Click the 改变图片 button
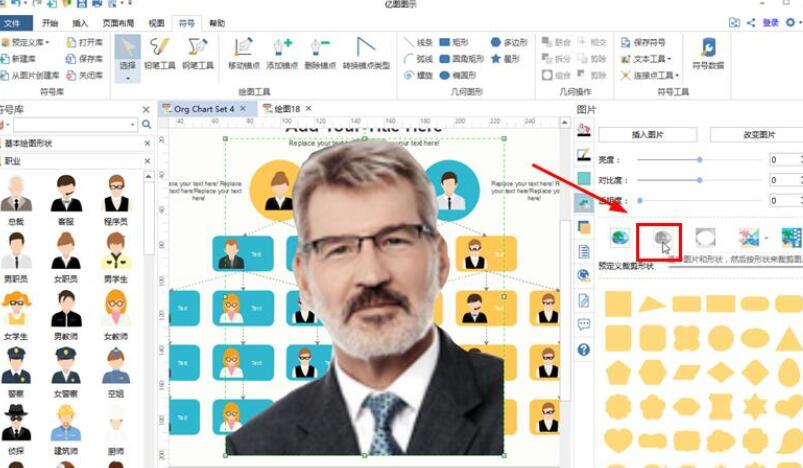Screen dimensions: 803x468 (x=758, y=135)
